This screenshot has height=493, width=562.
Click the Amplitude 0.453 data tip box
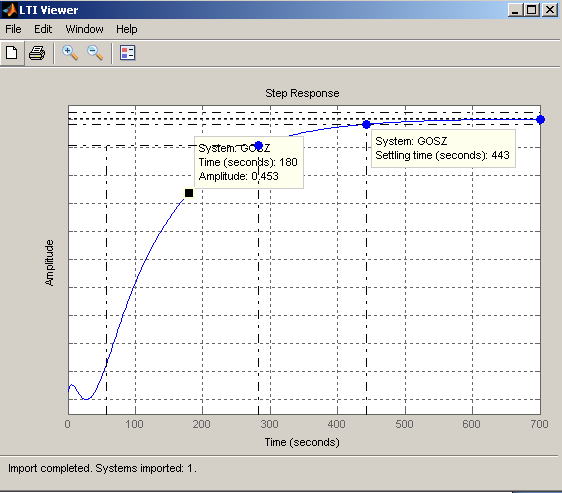pos(249,162)
